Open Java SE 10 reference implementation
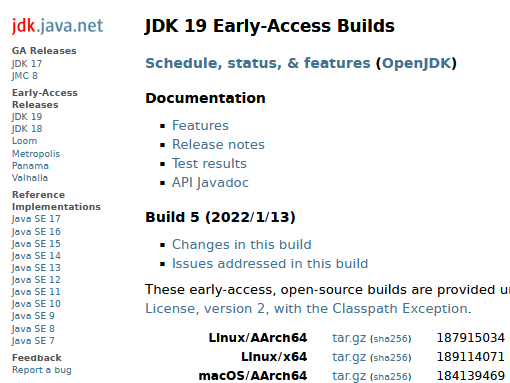Viewport: 510px width, 383px height. coord(36,304)
